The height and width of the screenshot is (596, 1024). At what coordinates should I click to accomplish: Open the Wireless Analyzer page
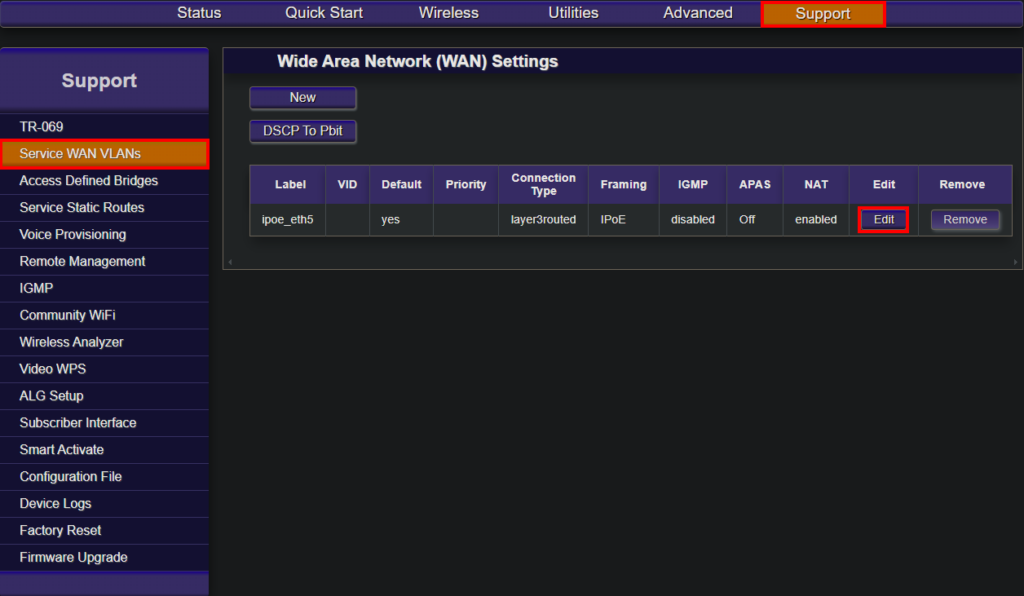point(71,342)
